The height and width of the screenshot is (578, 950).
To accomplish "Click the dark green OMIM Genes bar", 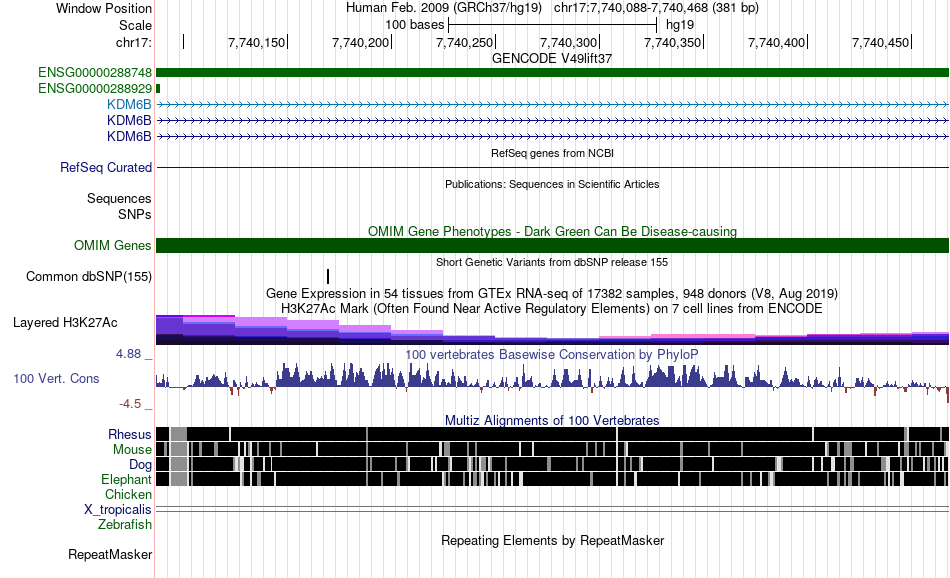I will [x=552, y=245].
